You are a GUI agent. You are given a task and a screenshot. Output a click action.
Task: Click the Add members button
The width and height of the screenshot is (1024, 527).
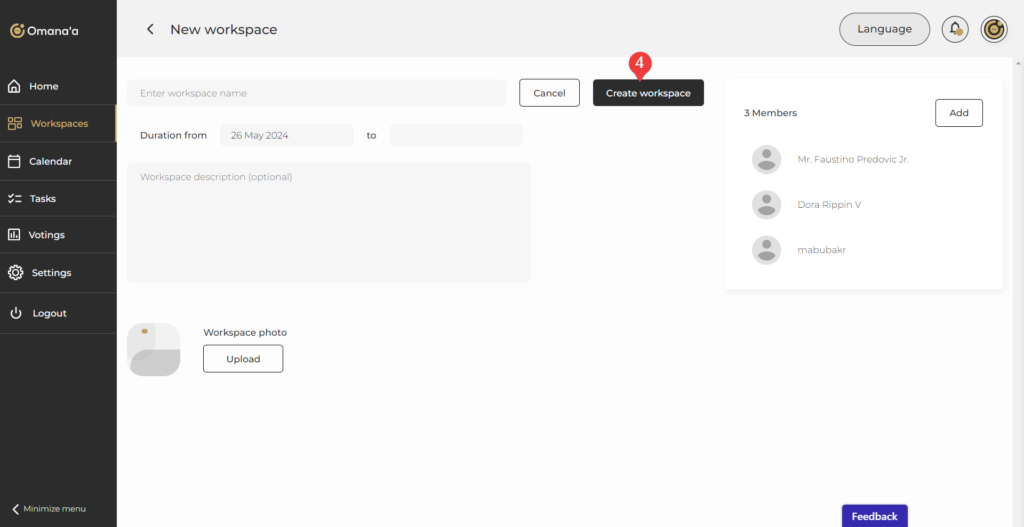(x=958, y=113)
